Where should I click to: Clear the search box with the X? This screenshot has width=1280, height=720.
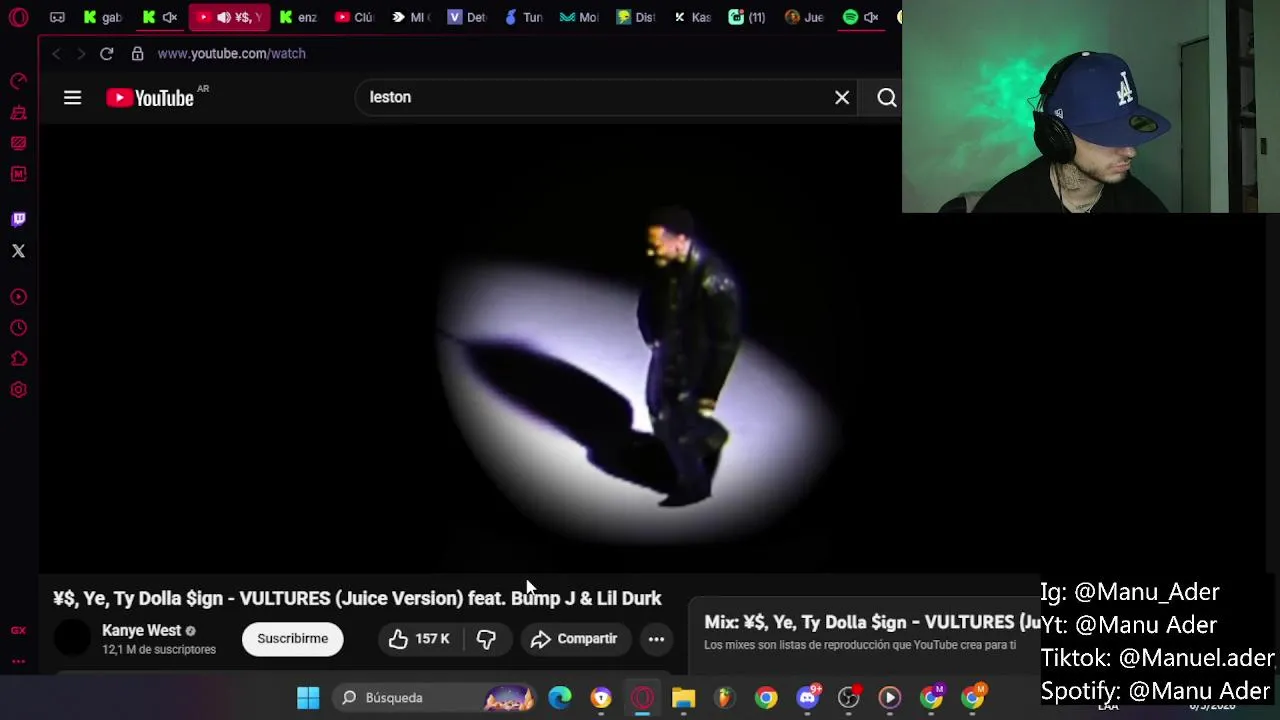coord(842,97)
